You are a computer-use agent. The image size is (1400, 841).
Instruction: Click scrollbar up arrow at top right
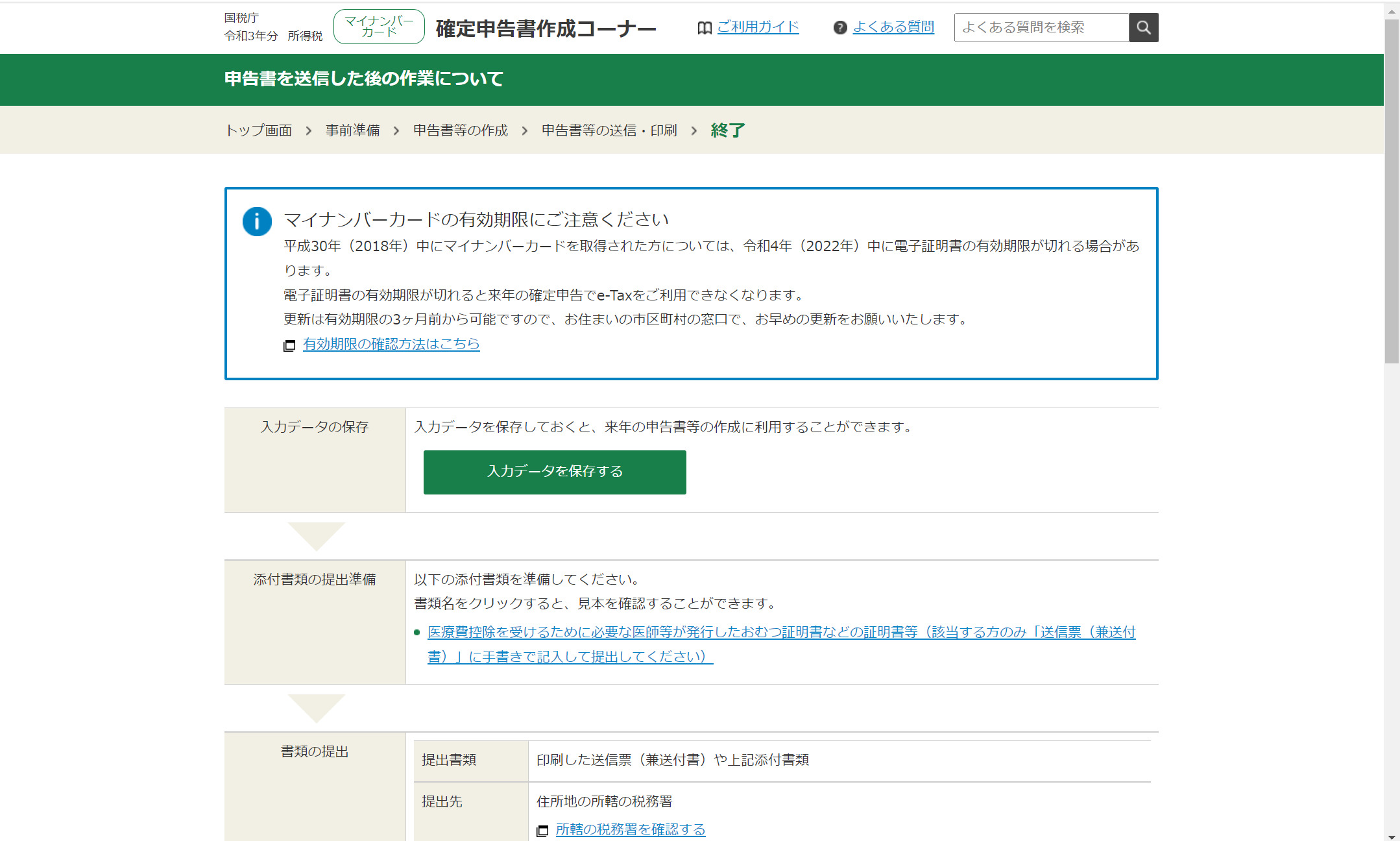[1392, 11]
